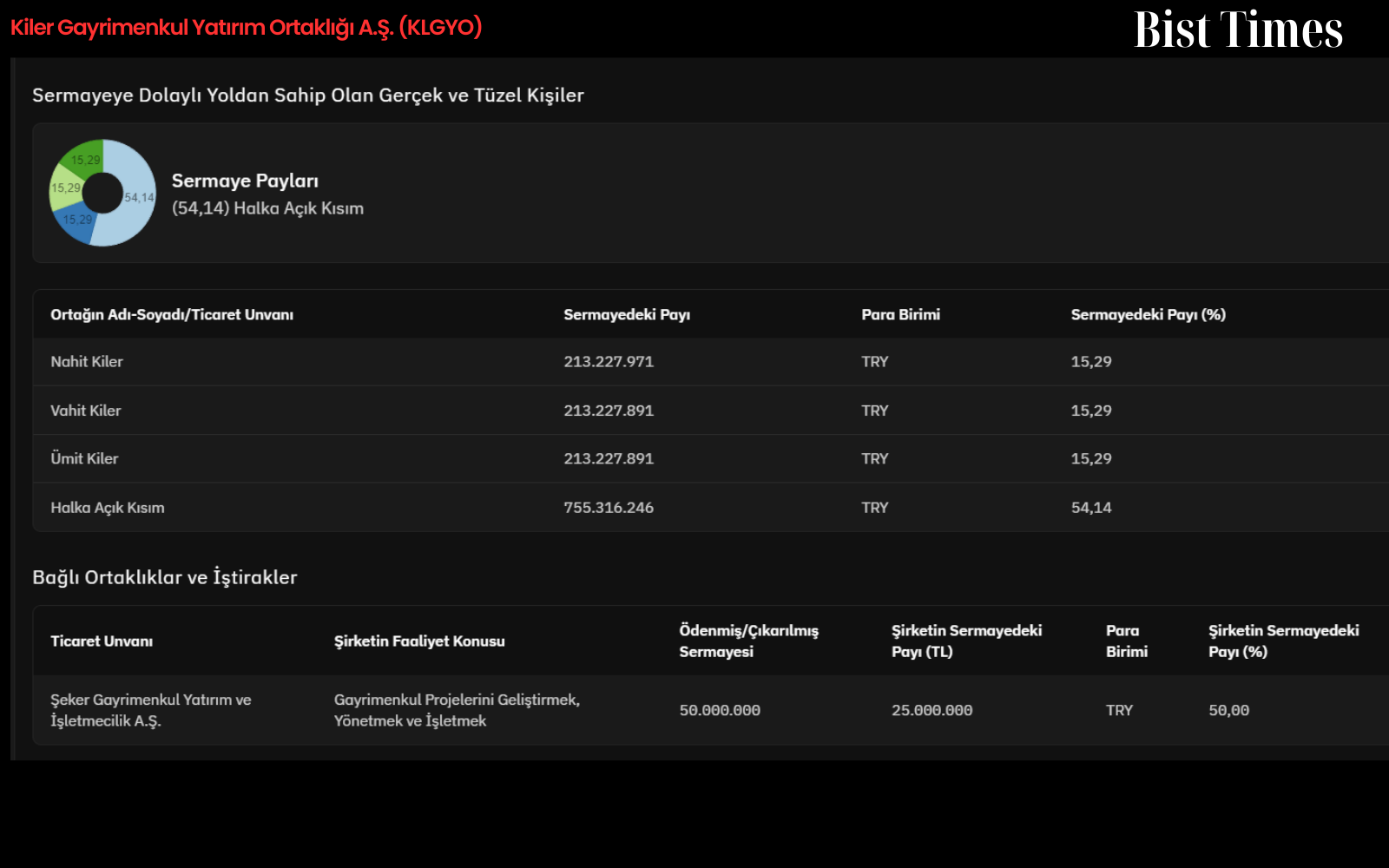Image resolution: width=1389 pixels, height=868 pixels.
Task: Click the Ticaret Unvanı column header
Action: tap(102, 641)
